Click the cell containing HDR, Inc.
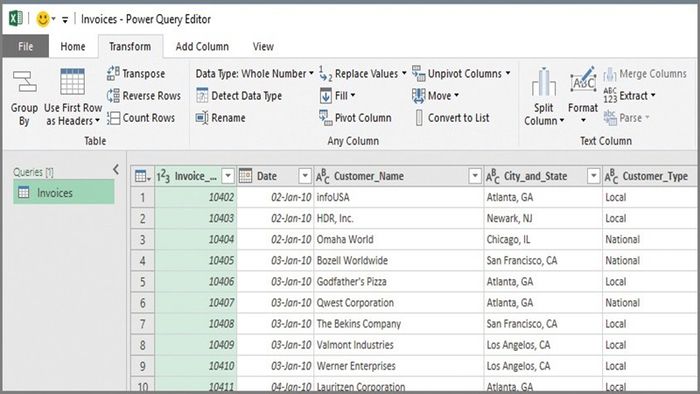 pos(399,218)
